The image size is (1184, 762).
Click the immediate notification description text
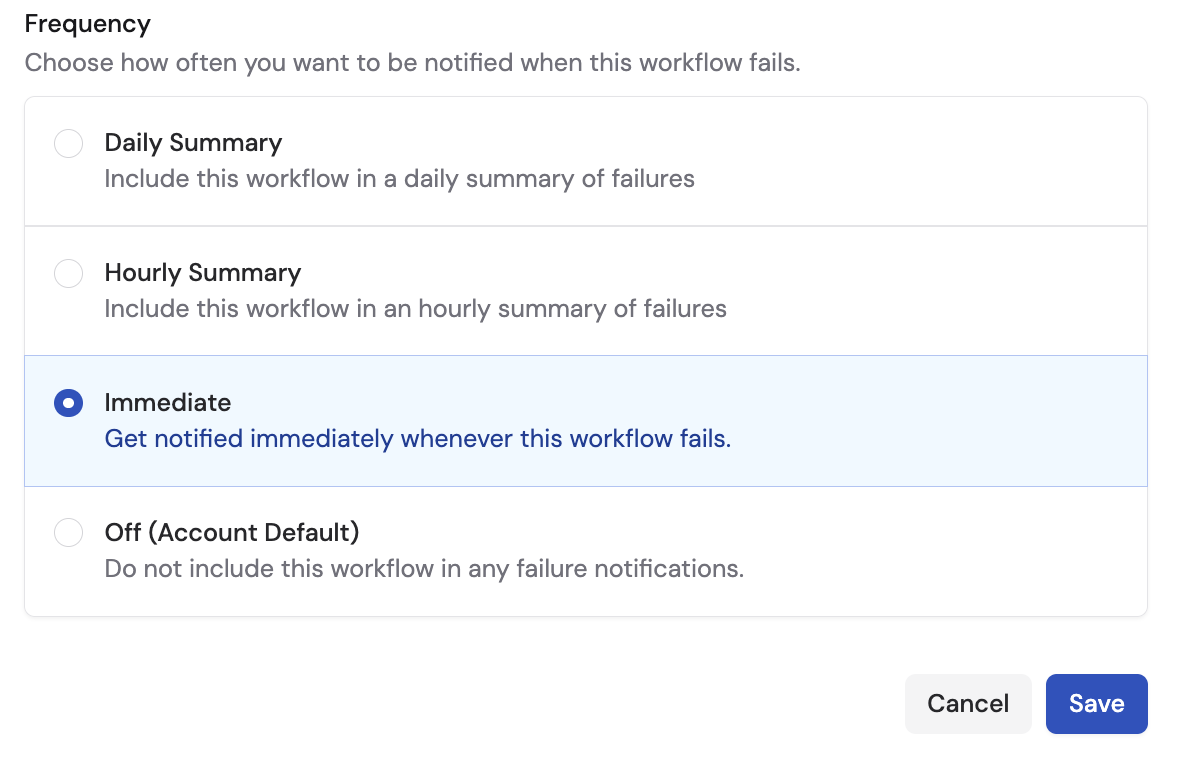tap(418, 439)
